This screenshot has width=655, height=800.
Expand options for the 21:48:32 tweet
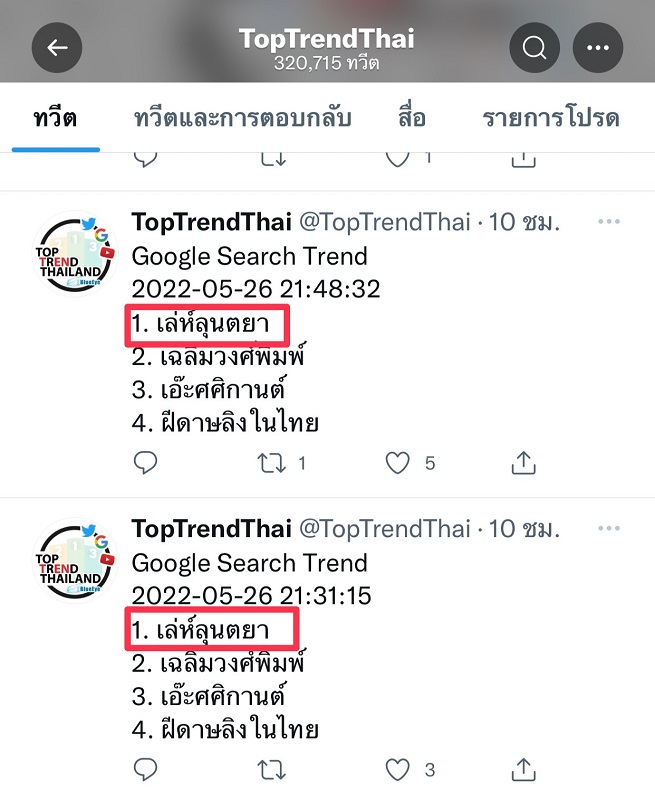[608, 221]
